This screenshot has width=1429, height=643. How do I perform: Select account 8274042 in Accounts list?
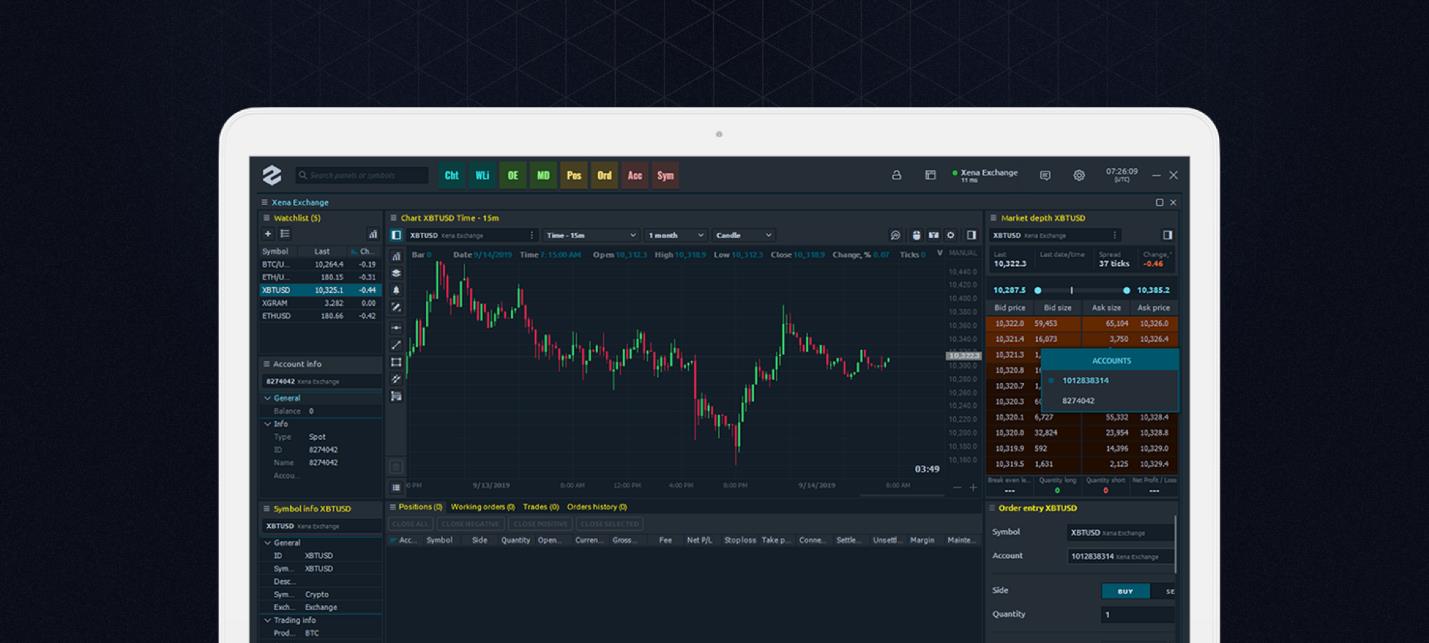click(x=1078, y=401)
